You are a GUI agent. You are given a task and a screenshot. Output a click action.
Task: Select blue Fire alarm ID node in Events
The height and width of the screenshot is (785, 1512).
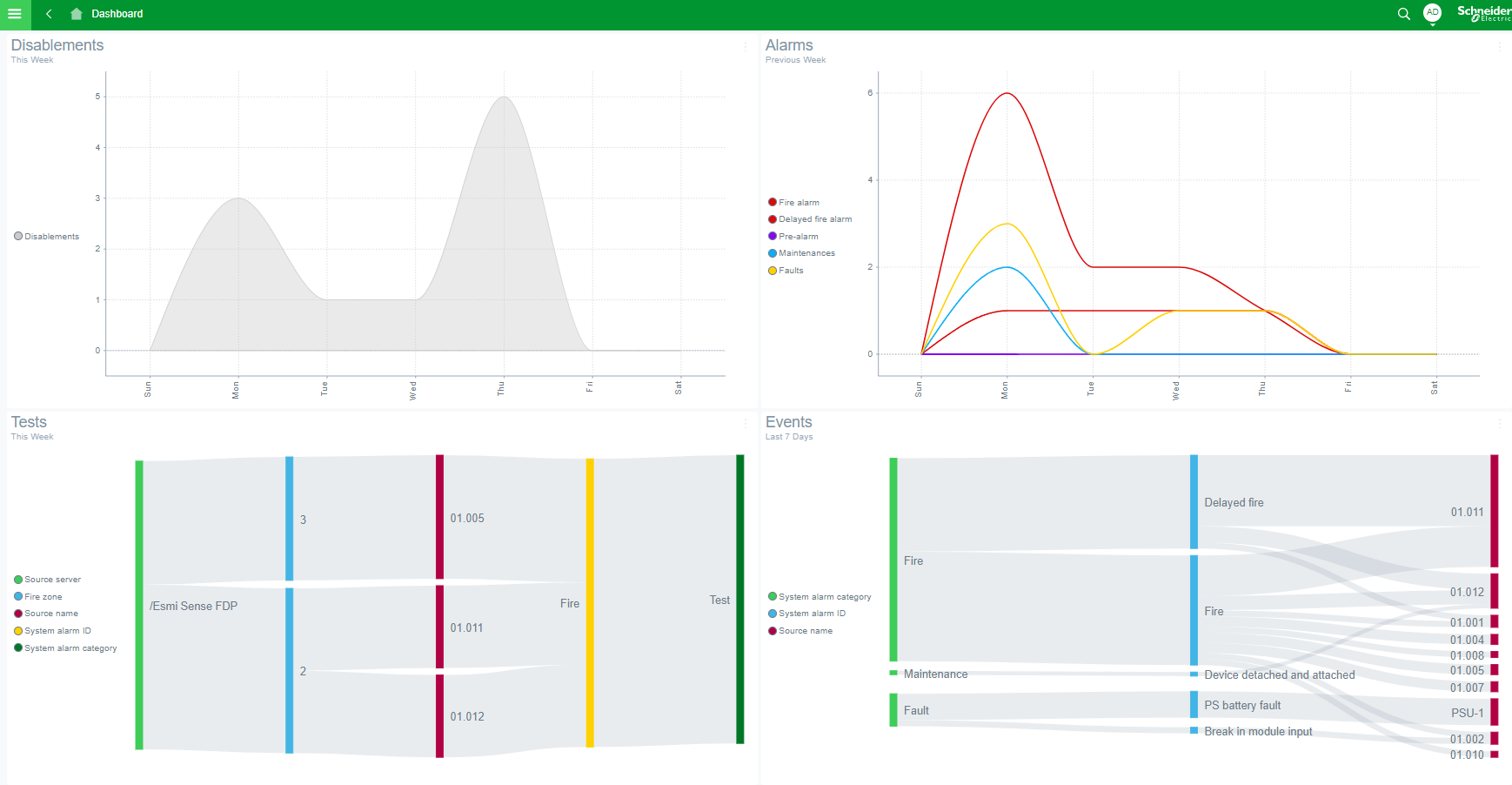tap(1194, 611)
